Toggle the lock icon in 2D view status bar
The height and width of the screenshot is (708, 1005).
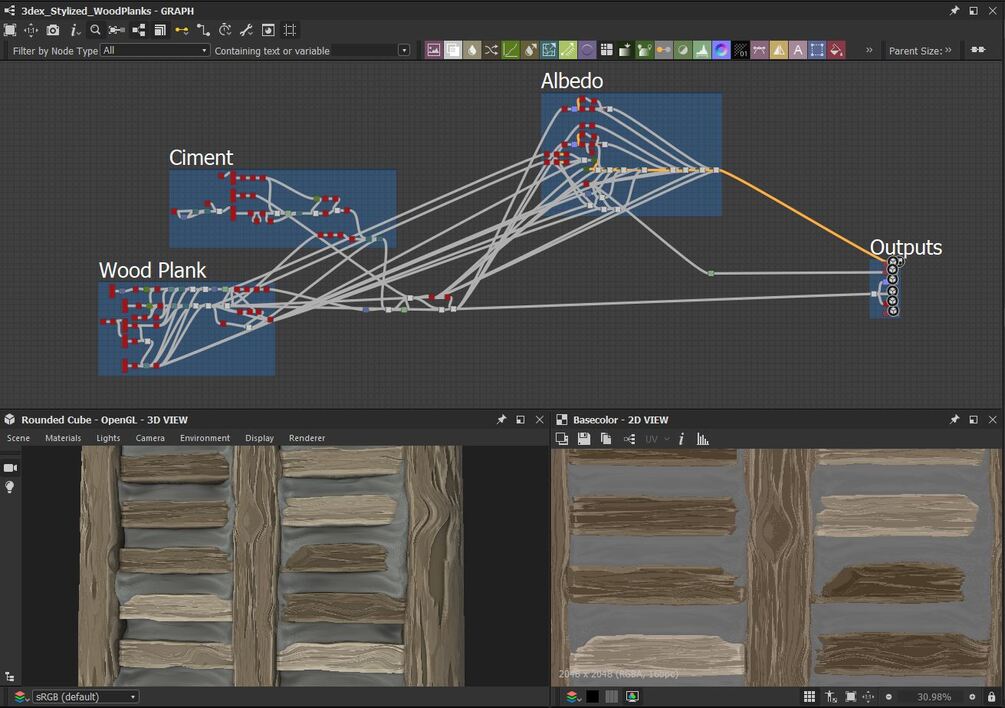pyautogui.click(x=991, y=697)
